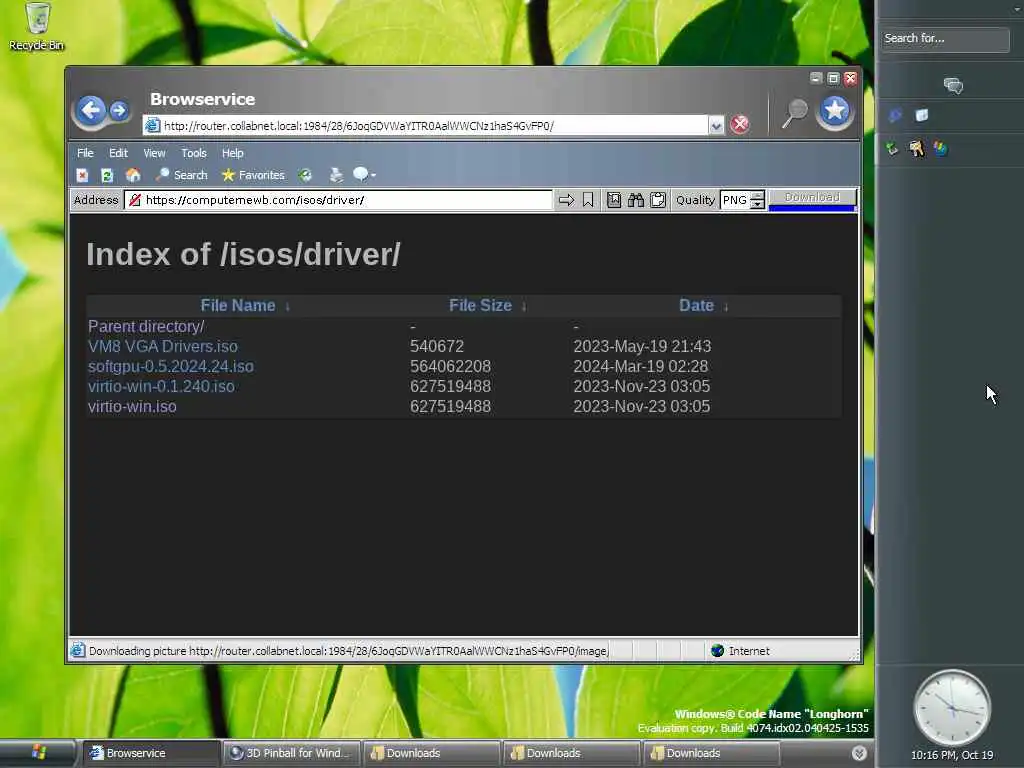Open the Recycle Bin desktop icon
This screenshot has height=768, width=1024.
(37, 26)
